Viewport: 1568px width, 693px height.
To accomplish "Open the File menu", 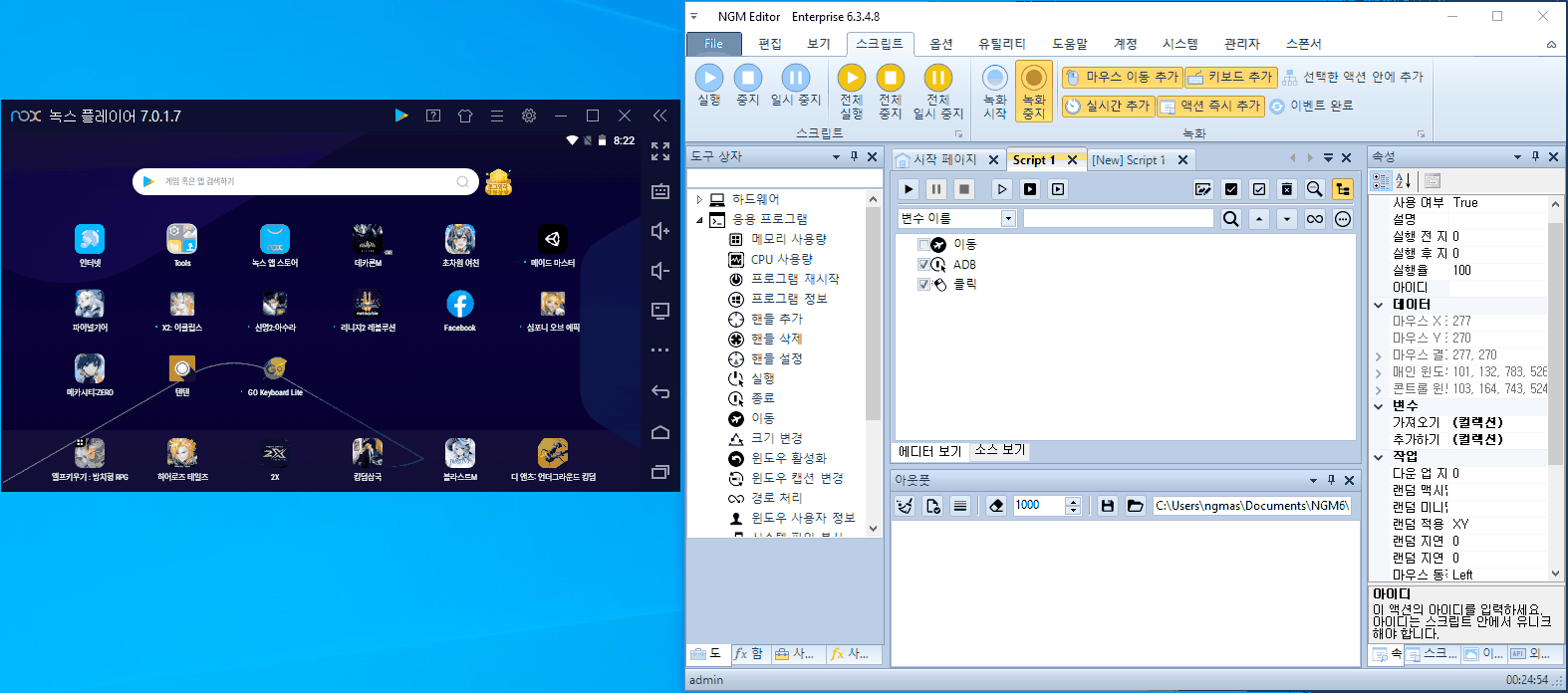I will coord(714,44).
